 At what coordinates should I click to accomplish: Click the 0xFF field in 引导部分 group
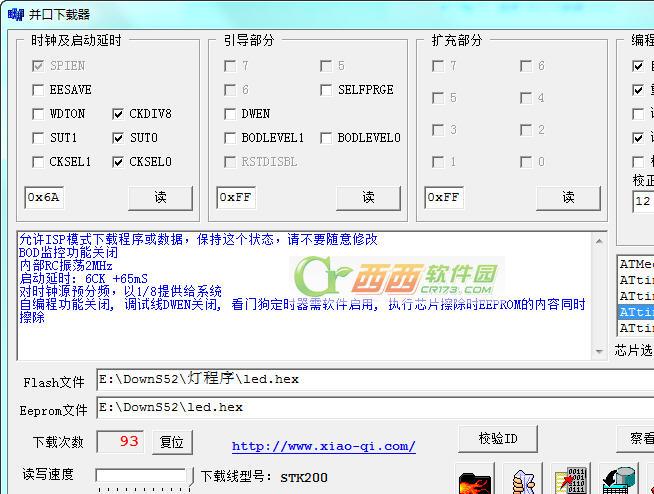(236, 197)
